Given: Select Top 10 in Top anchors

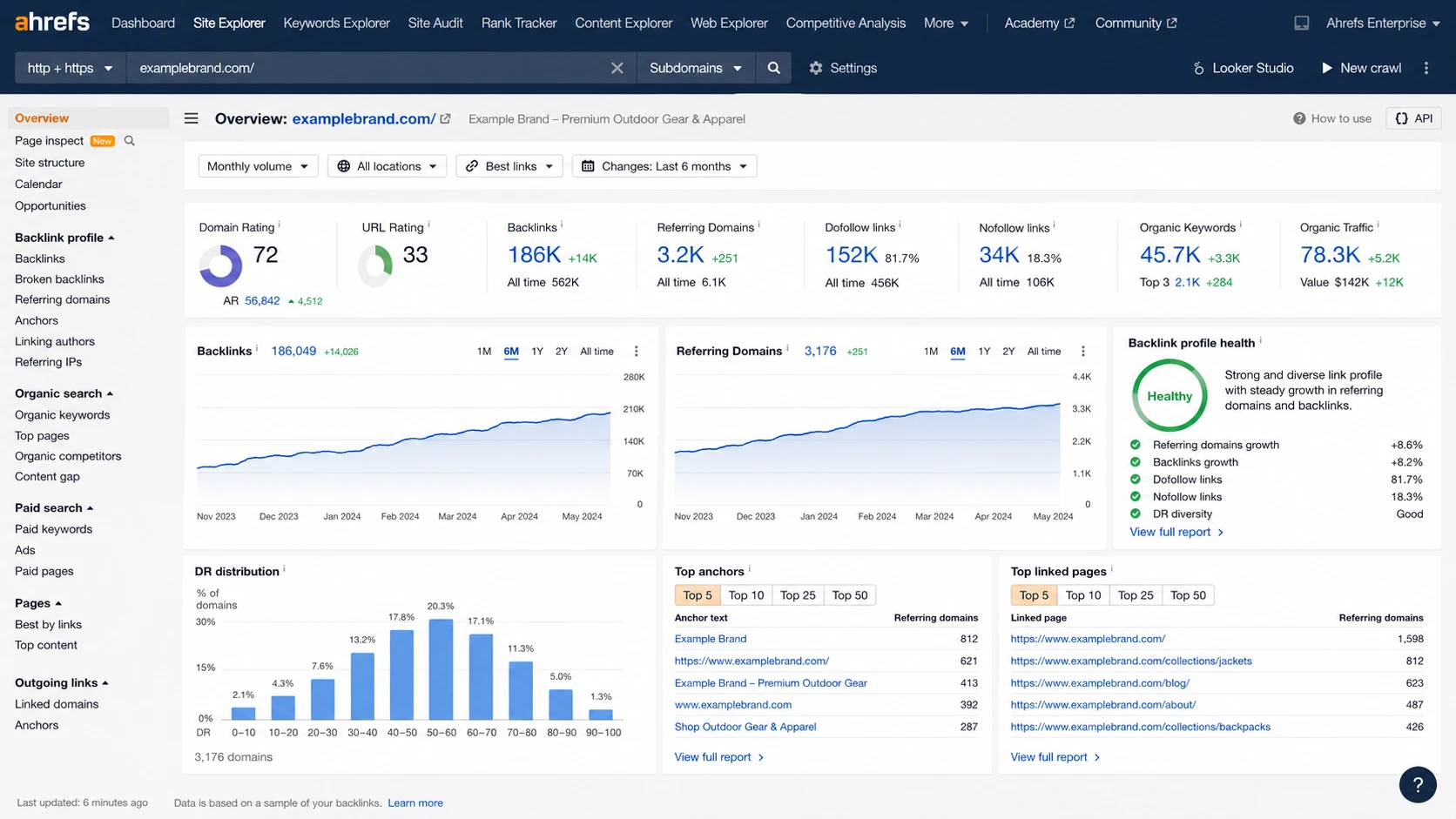Looking at the screenshot, I should (x=746, y=595).
